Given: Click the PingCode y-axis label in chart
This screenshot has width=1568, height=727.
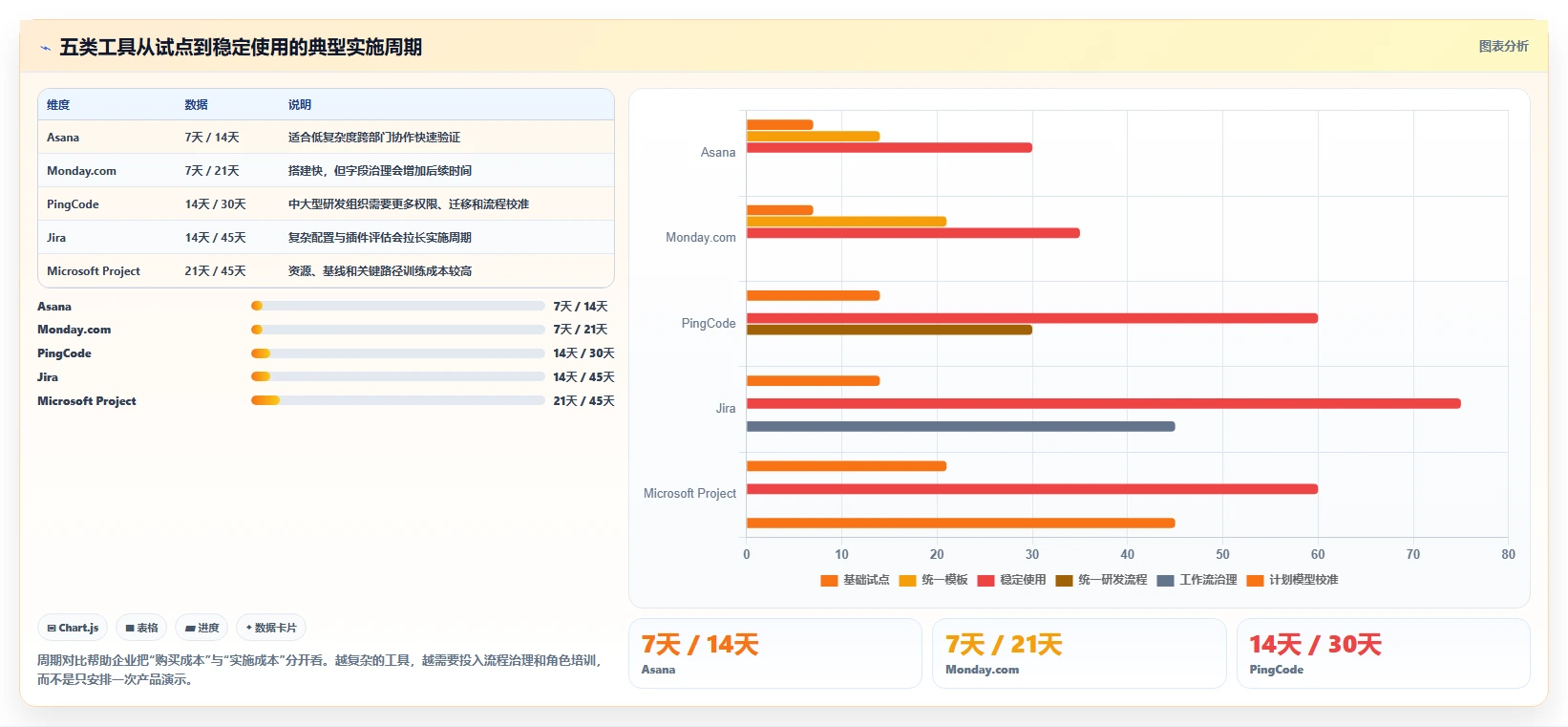Looking at the screenshot, I should [x=709, y=324].
